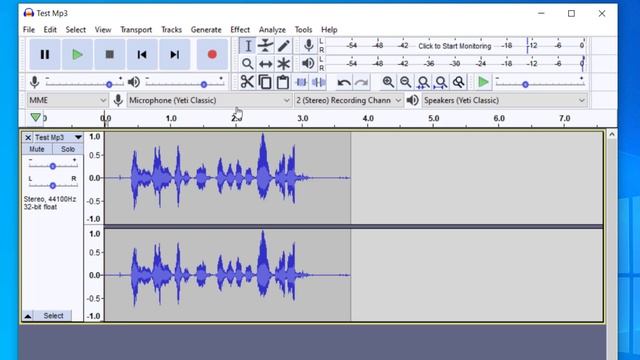The width and height of the screenshot is (640, 360).
Task: Open the View menu
Action: (x=103, y=29)
